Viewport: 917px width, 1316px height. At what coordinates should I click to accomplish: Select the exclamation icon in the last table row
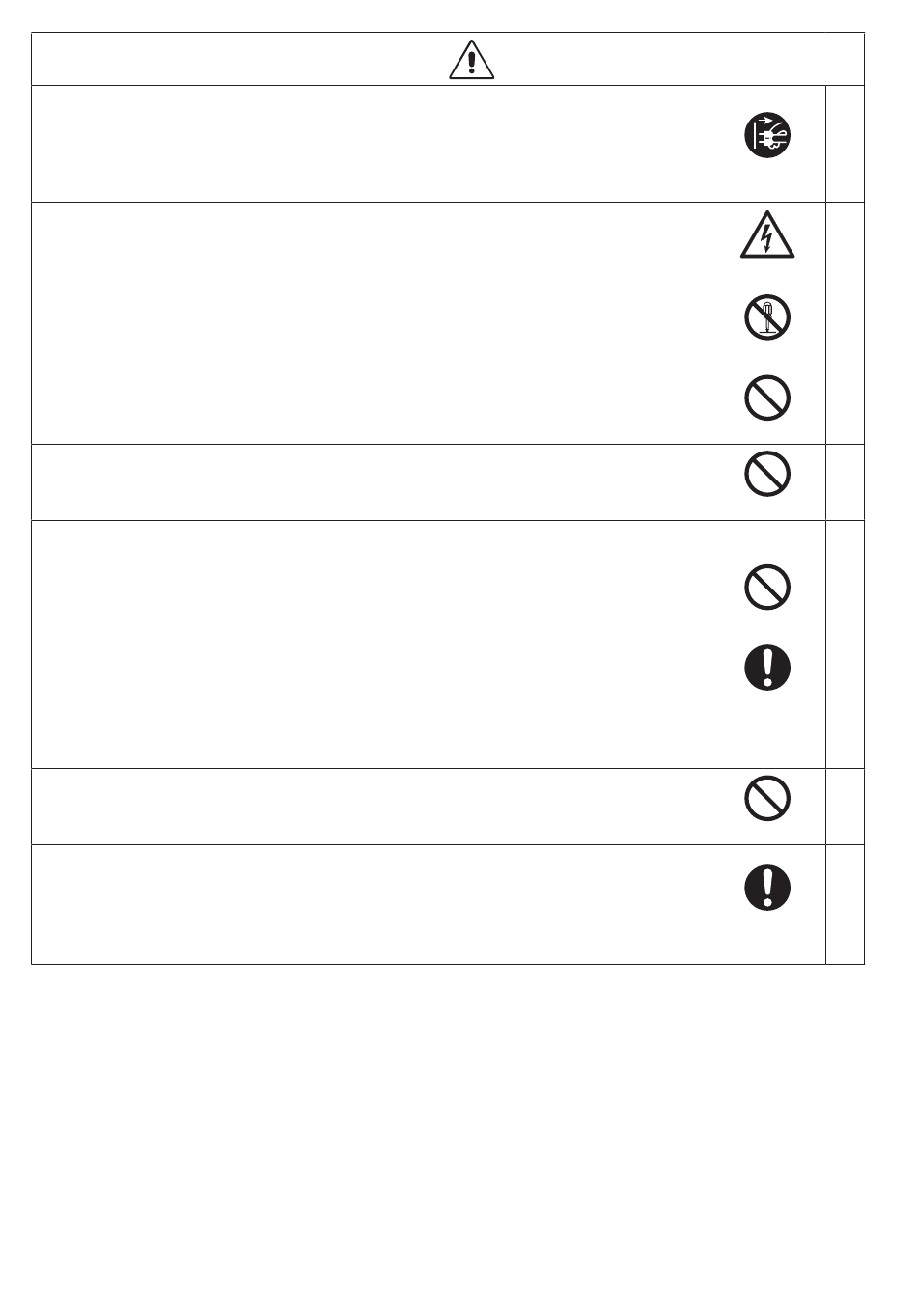(767, 887)
